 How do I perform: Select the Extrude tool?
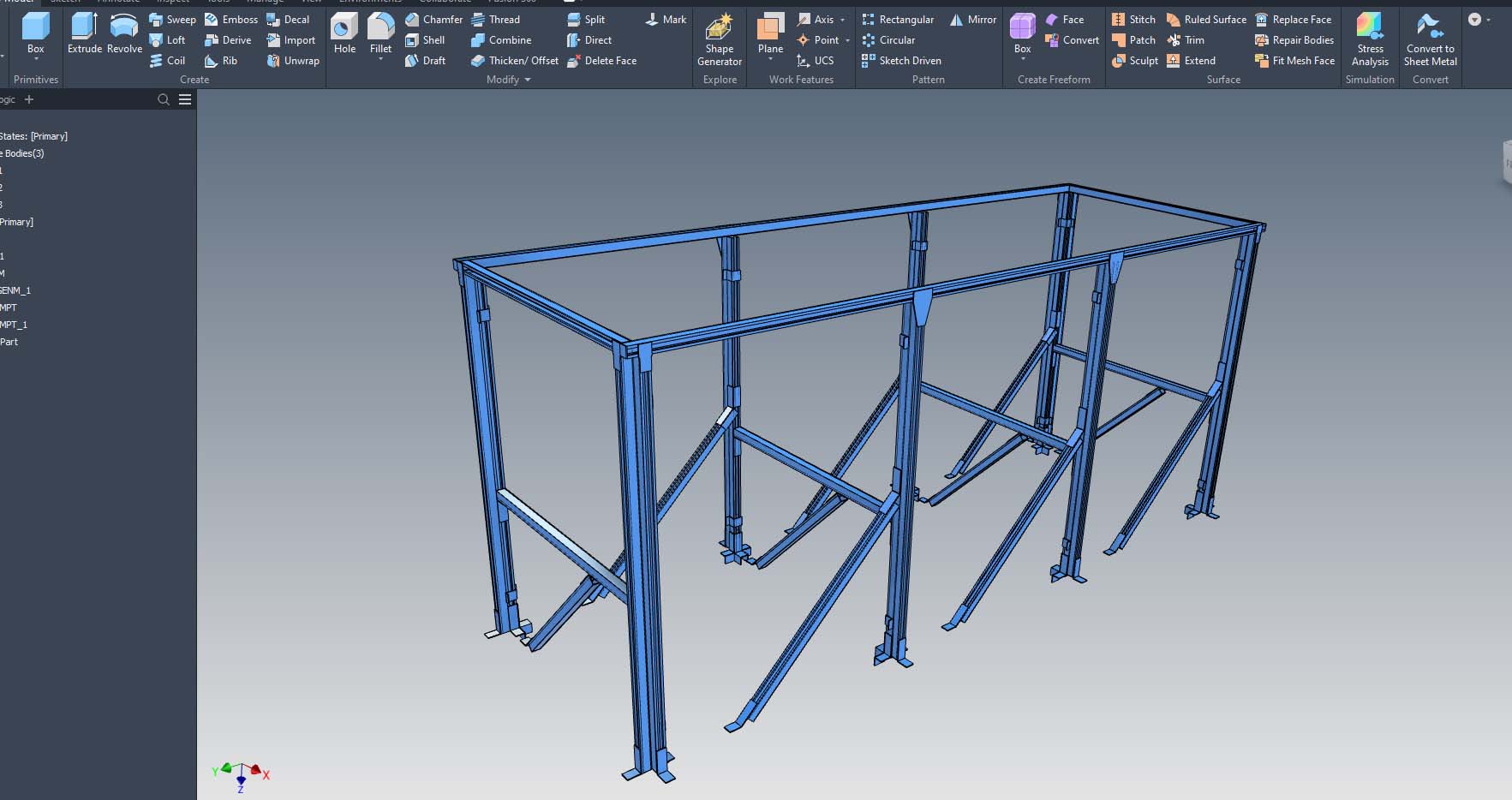[x=83, y=34]
